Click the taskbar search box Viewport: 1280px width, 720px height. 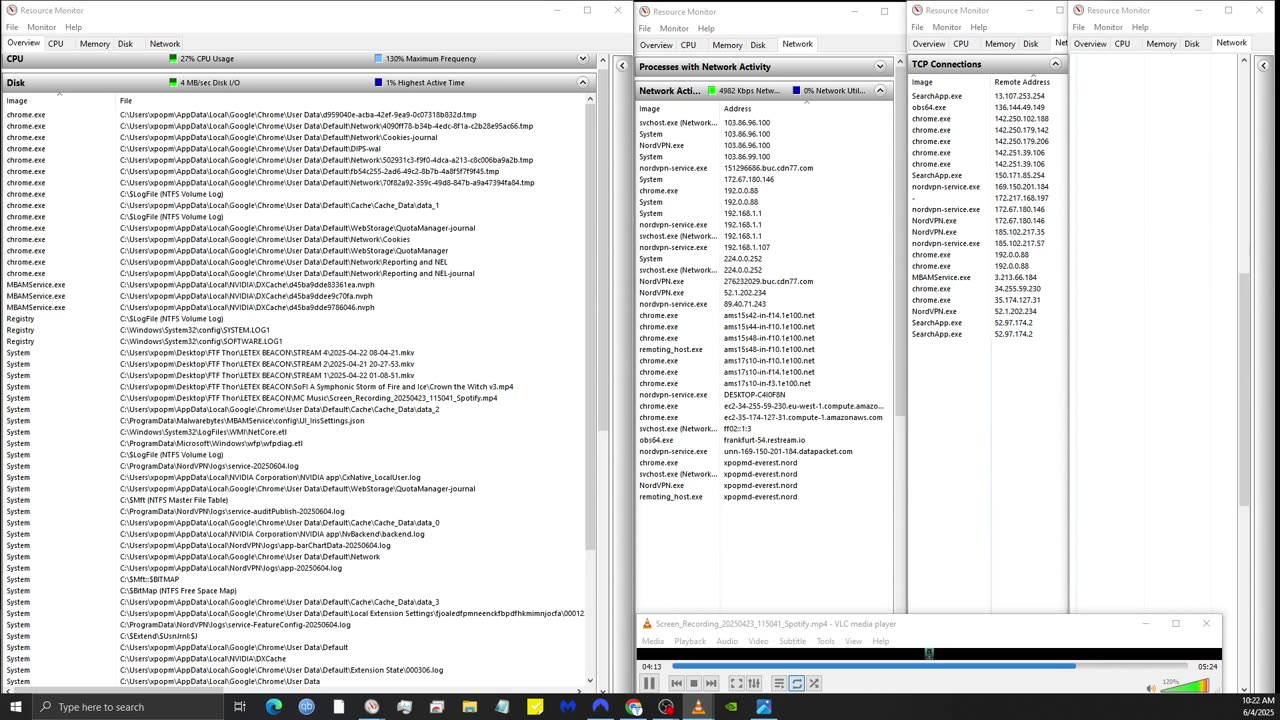128,707
